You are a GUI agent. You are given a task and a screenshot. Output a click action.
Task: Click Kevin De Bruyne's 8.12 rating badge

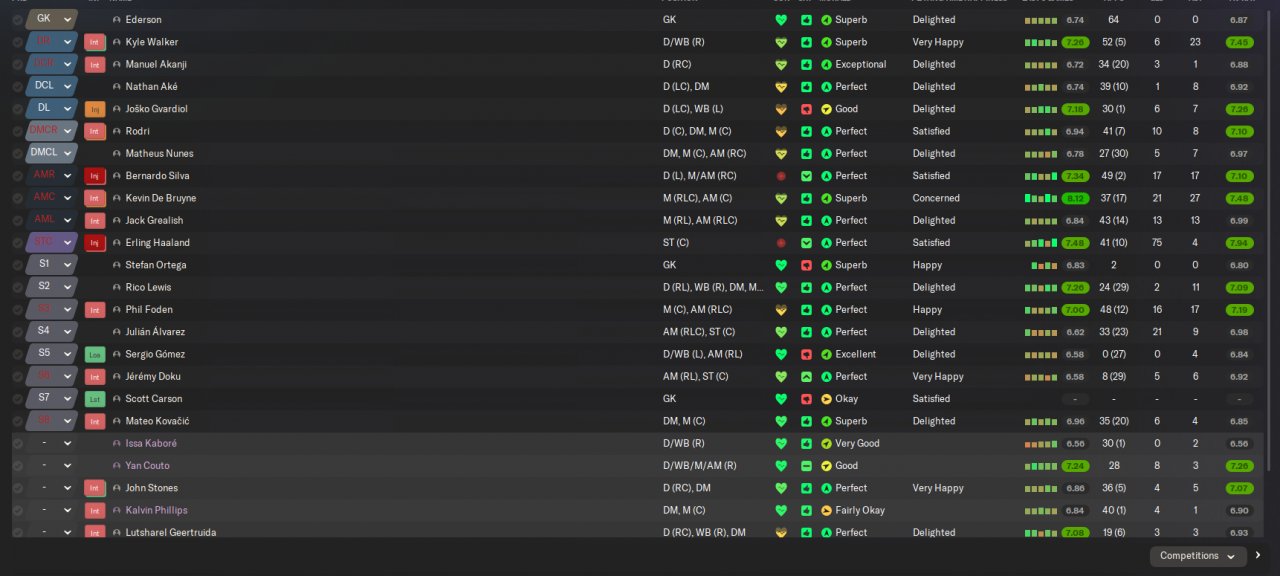click(1075, 198)
